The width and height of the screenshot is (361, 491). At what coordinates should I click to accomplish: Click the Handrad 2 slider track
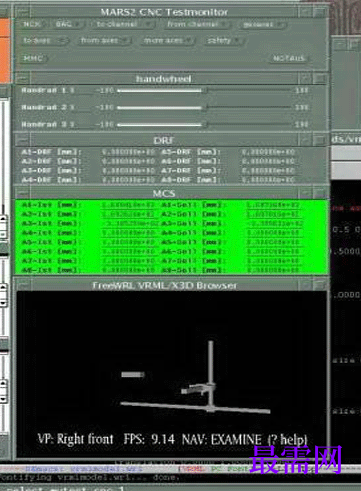point(204,107)
